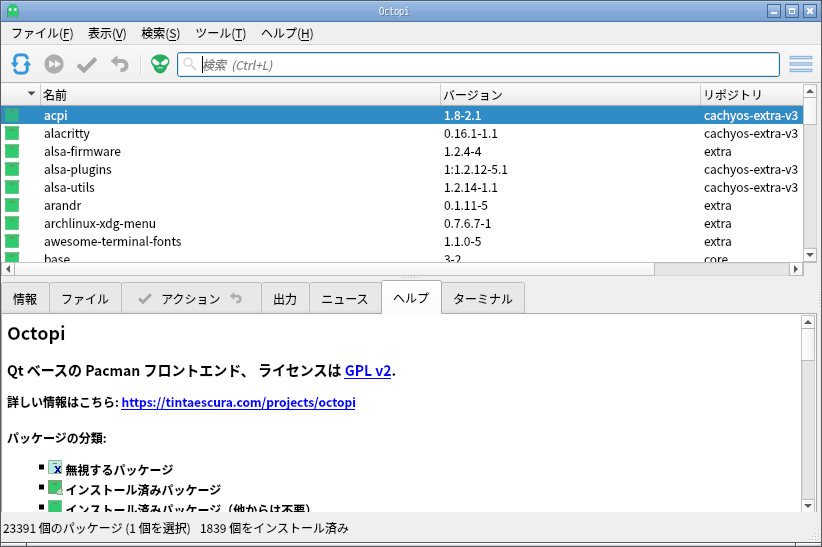Select the ヘルプ tab
Viewport: 822px width, 547px height.
coord(412,297)
